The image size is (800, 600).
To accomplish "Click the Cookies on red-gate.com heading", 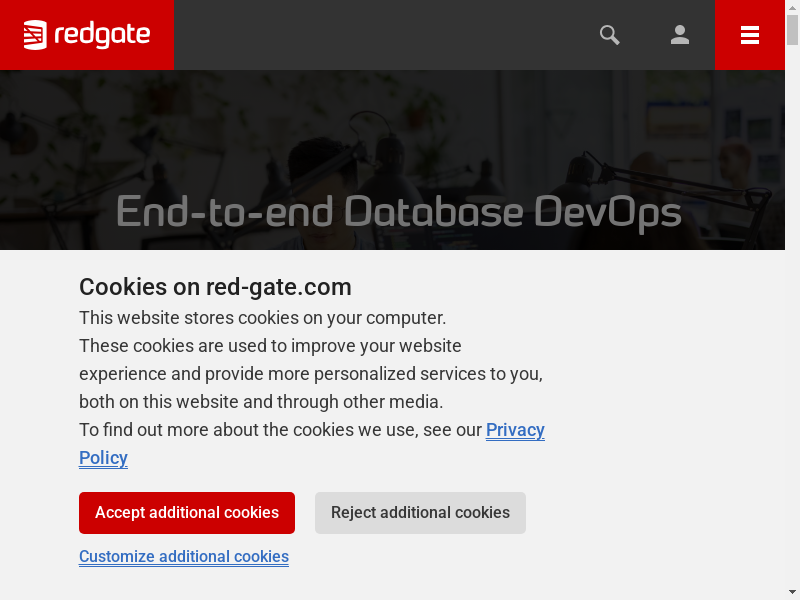I will tap(215, 287).
